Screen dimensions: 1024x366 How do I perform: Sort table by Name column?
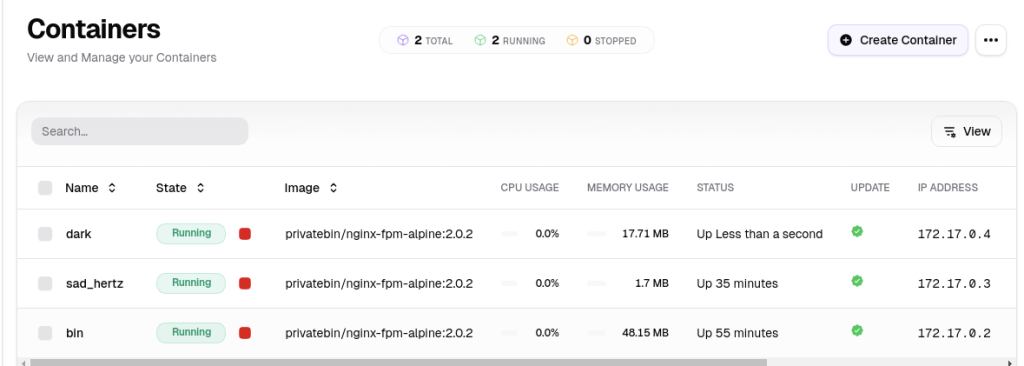[x=91, y=188]
